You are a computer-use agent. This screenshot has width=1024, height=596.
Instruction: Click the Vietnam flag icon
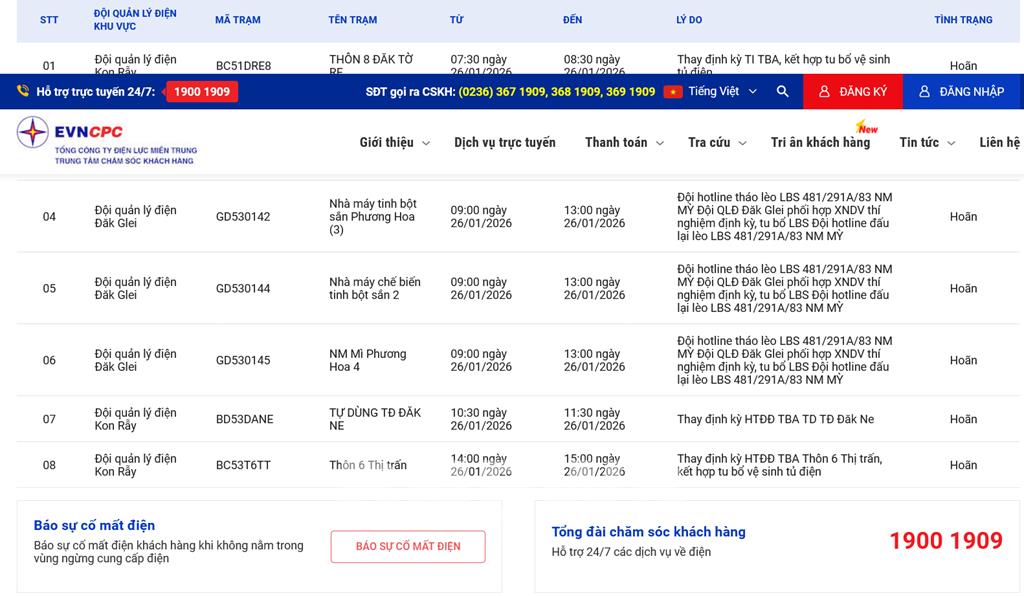672,92
